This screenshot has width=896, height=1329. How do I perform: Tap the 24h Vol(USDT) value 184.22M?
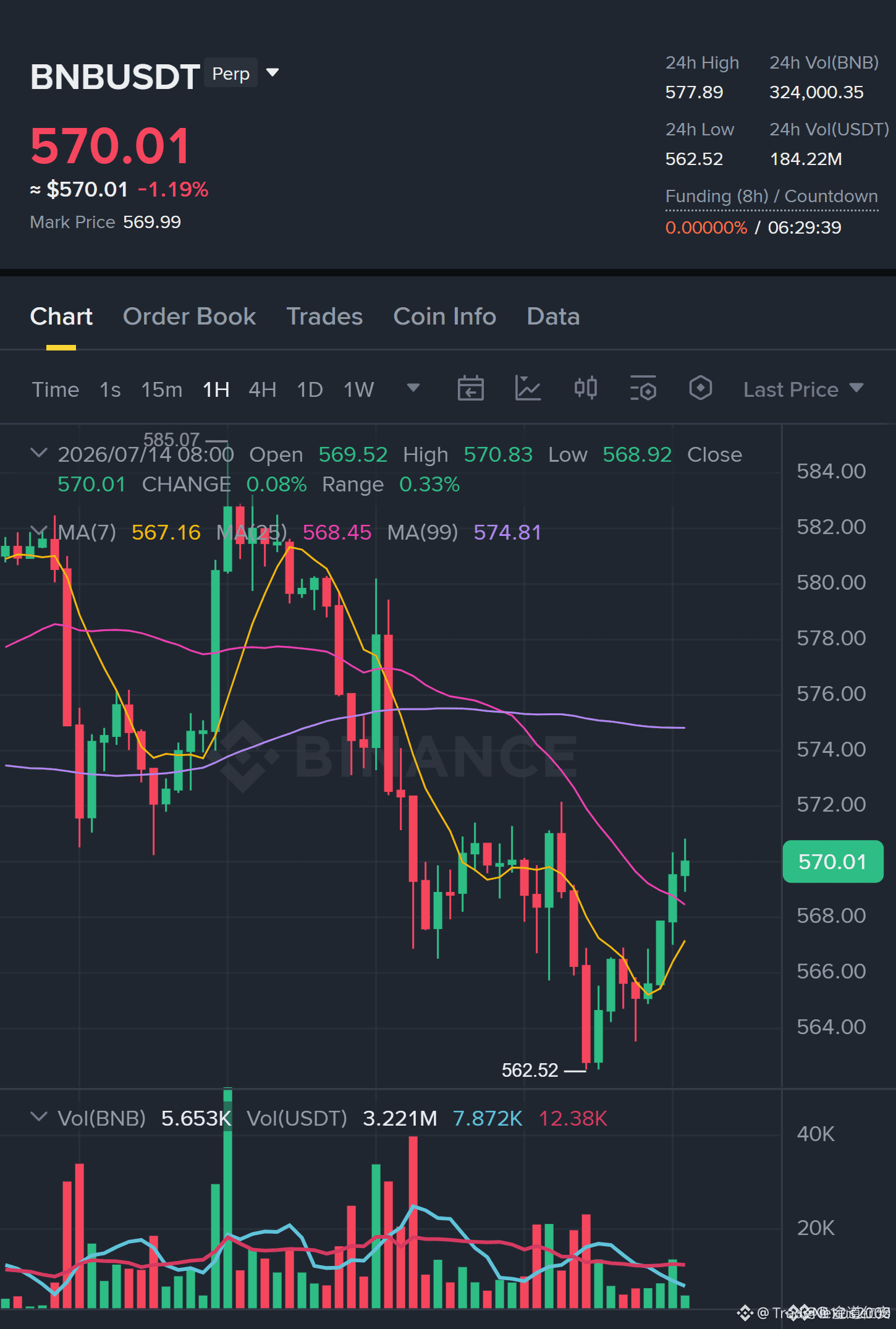coord(806,159)
